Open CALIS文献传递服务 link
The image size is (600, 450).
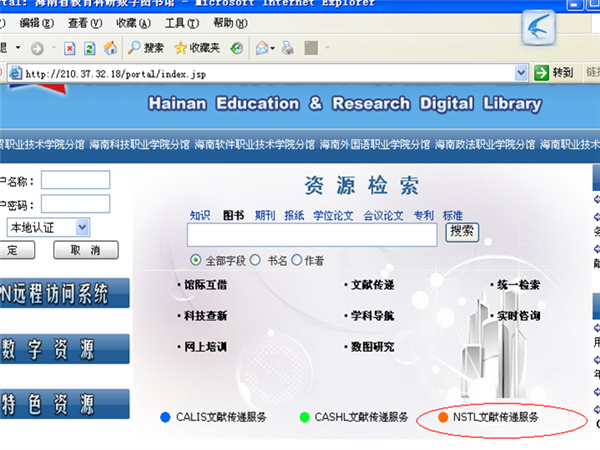coord(221,417)
